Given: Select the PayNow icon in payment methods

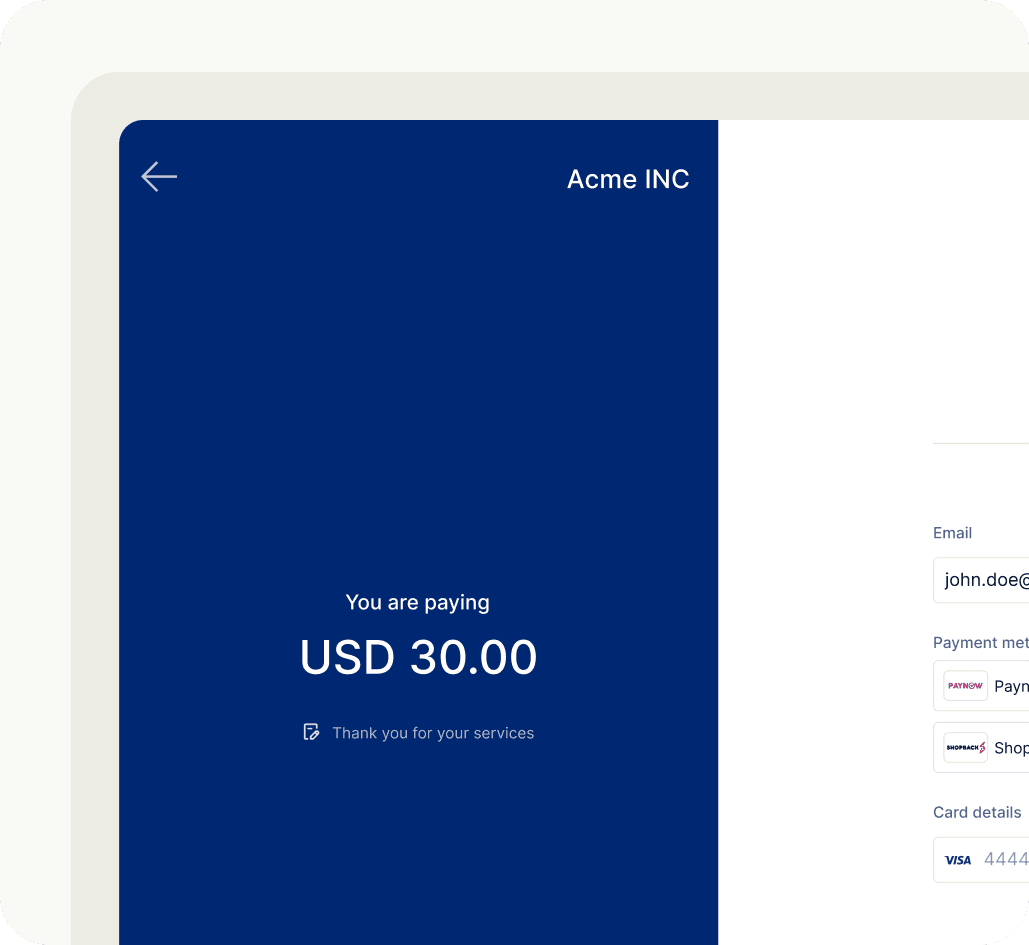Looking at the screenshot, I should tap(964, 685).
